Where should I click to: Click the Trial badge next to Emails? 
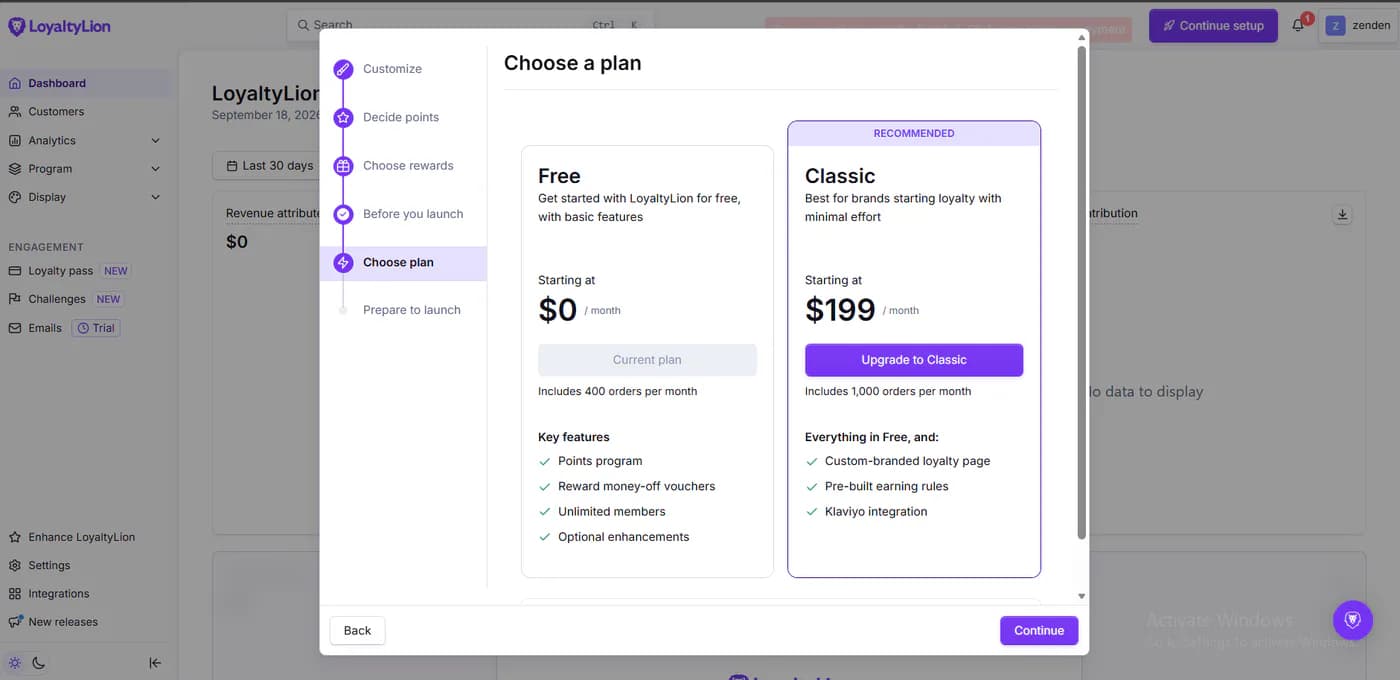click(x=96, y=328)
